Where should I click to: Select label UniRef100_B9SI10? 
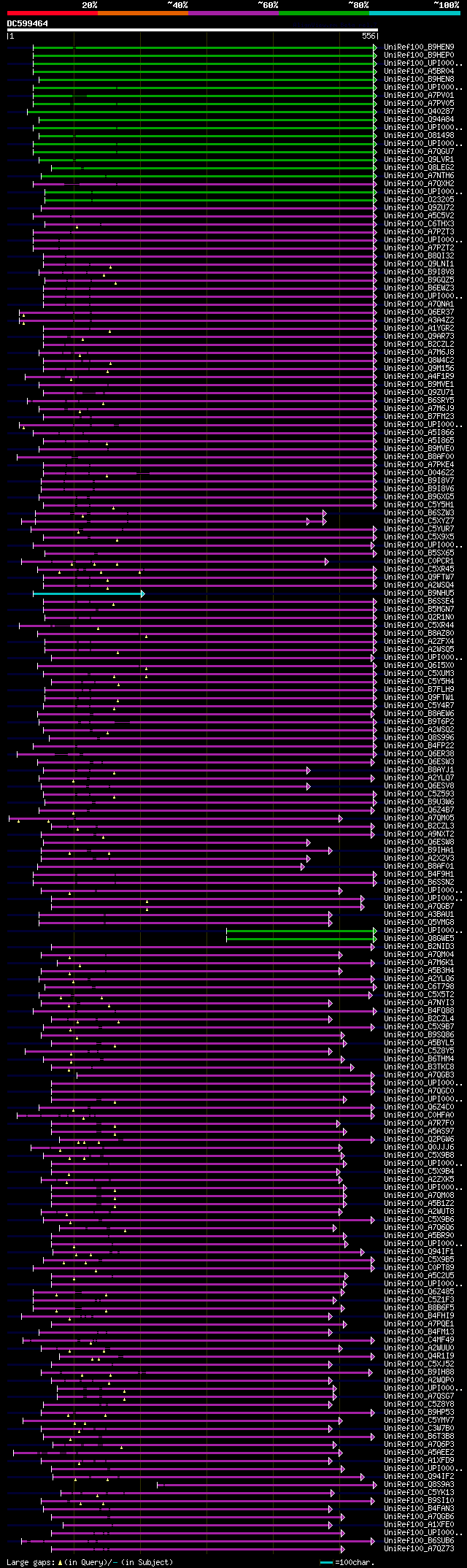coord(419,1501)
